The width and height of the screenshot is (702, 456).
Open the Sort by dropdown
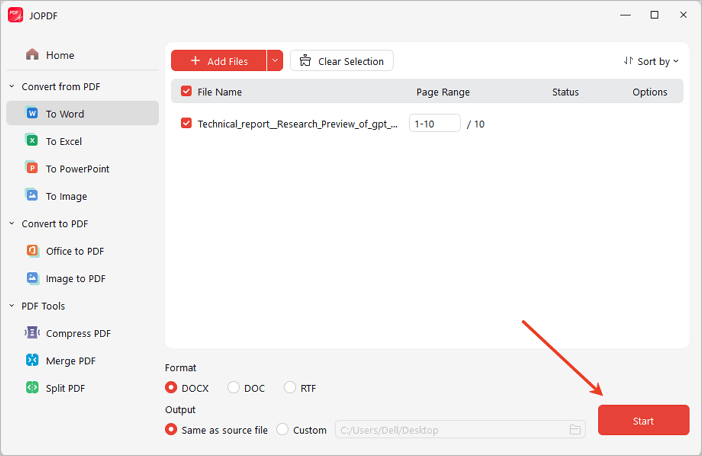coord(652,61)
